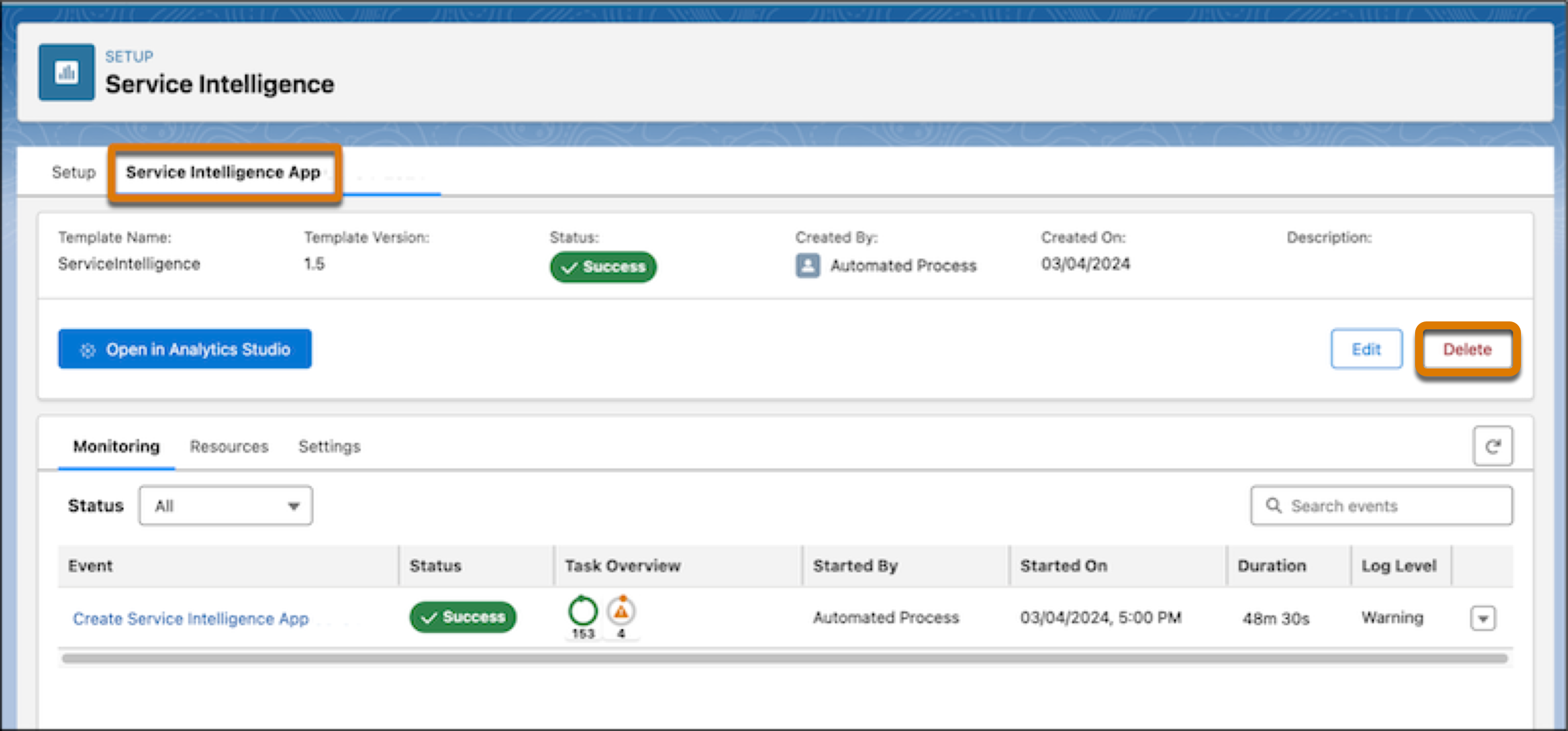
Task: Click the Automated Process creator name
Action: [x=904, y=266]
